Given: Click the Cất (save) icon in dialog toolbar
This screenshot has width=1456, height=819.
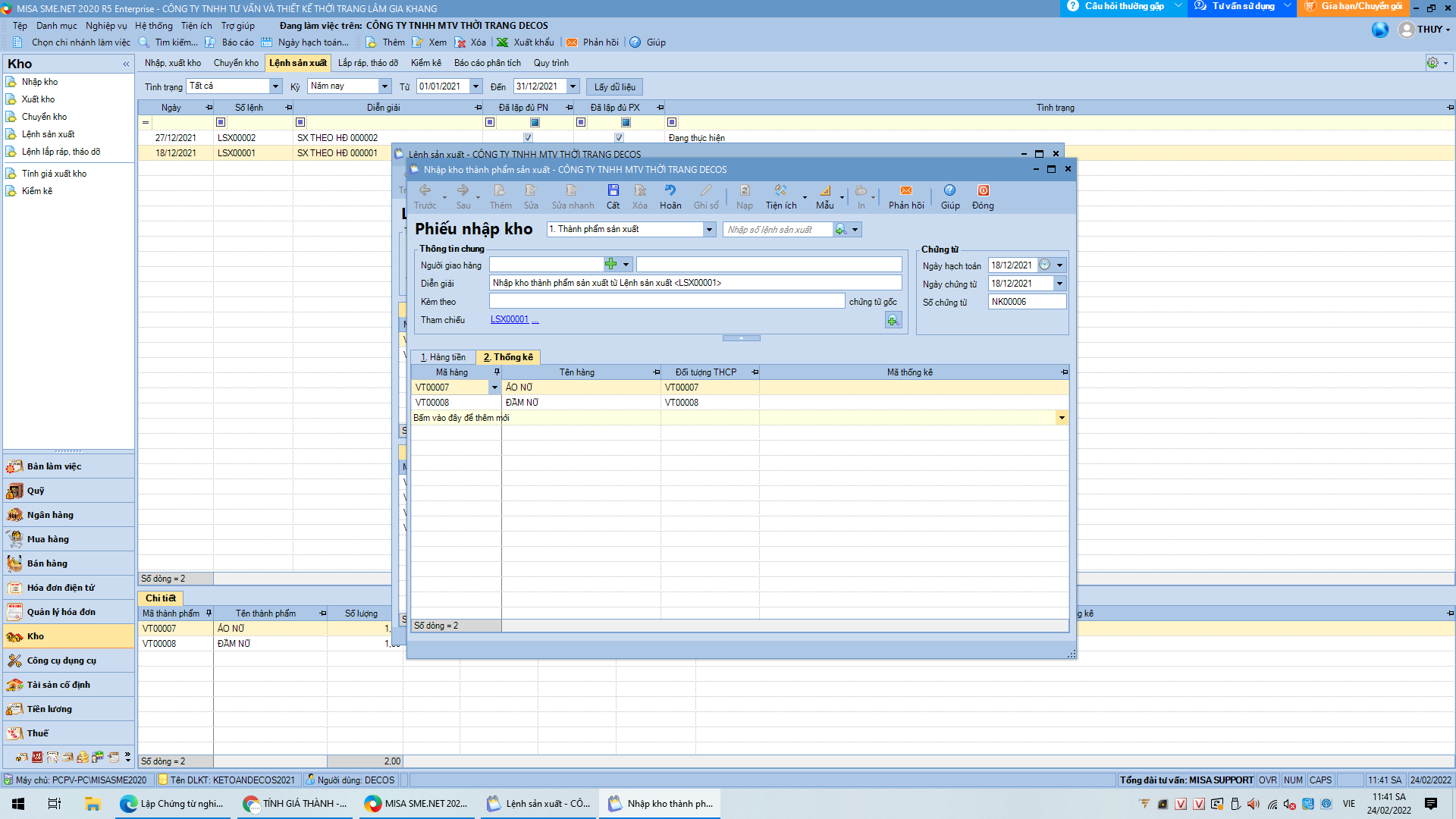Looking at the screenshot, I should (x=613, y=190).
